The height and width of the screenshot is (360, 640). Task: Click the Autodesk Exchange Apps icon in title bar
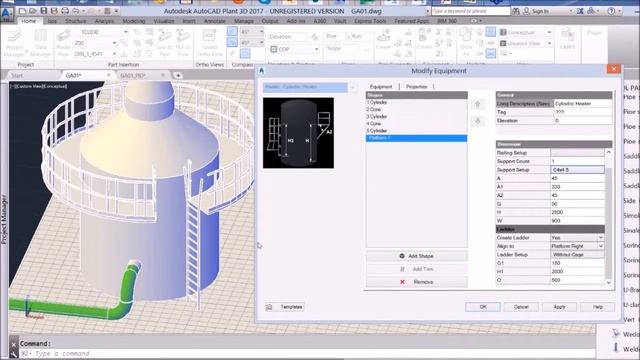[580, 11]
